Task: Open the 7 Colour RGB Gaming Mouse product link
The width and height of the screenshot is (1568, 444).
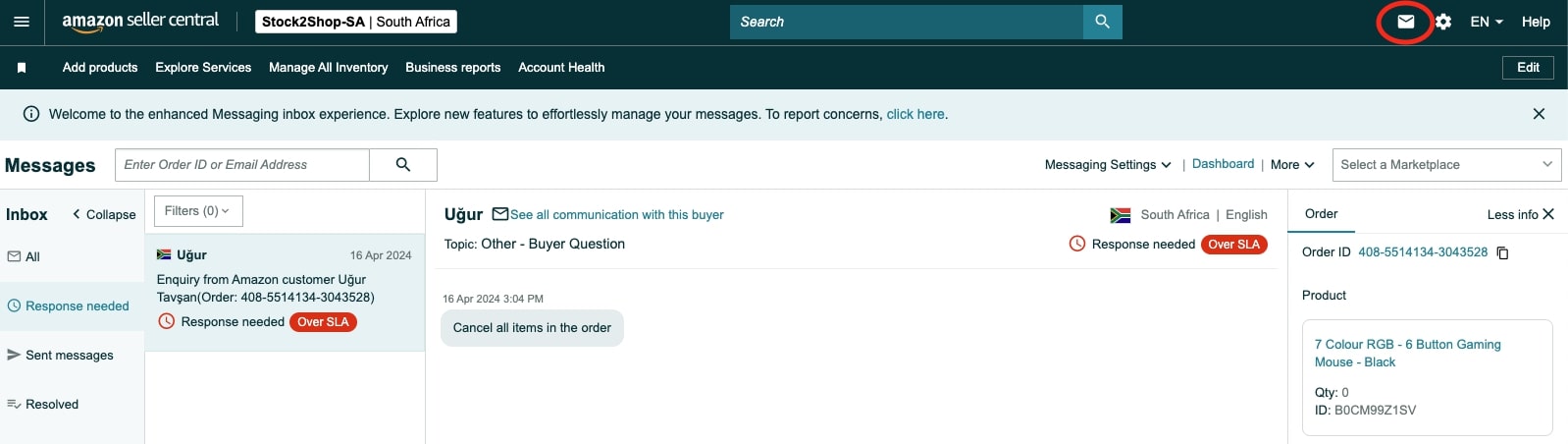Action: point(1408,354)
